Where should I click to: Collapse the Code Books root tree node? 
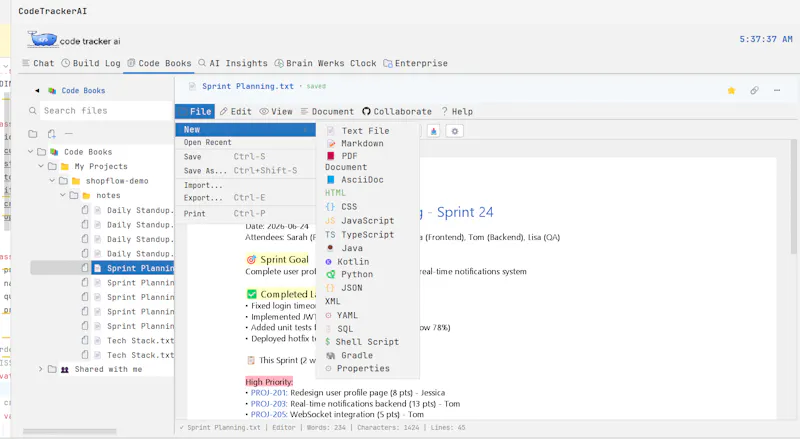[x=31, y=152]
